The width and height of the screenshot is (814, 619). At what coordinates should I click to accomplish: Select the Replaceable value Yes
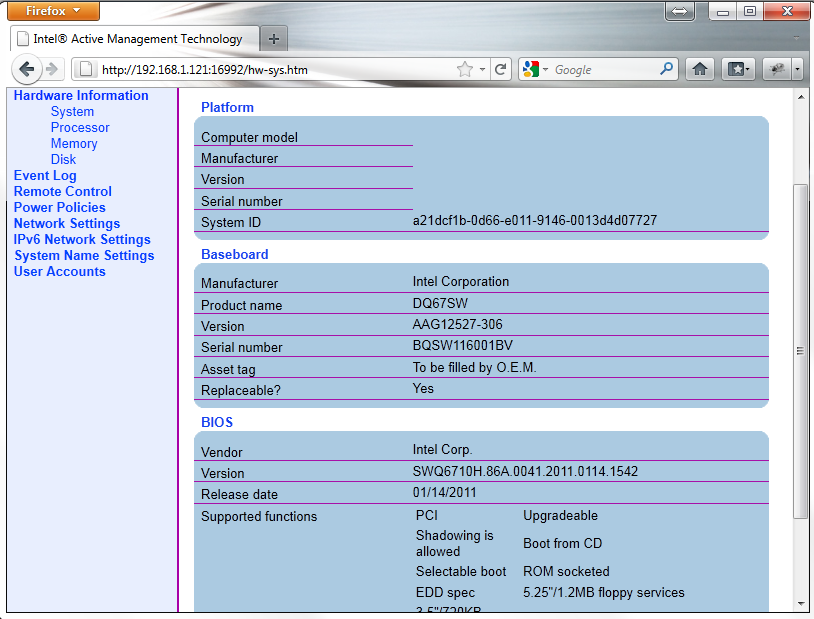click(423, 388)
